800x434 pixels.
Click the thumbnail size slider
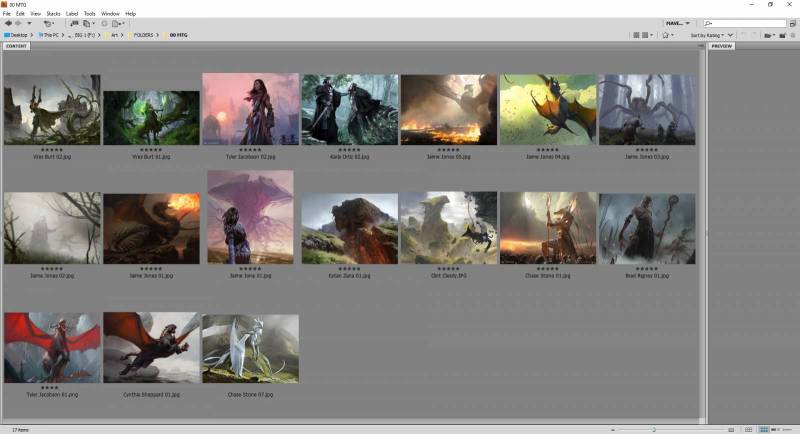point(655,429)
